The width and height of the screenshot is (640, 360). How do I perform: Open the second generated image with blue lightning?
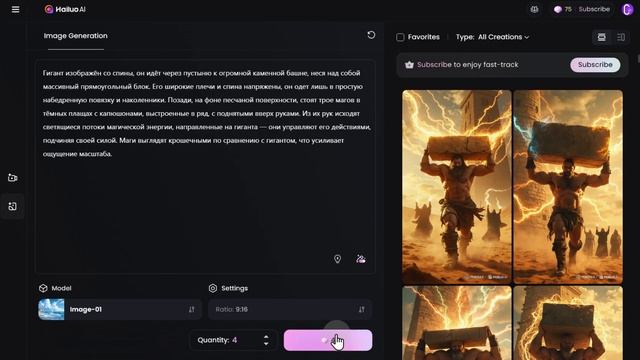[568, 187]
